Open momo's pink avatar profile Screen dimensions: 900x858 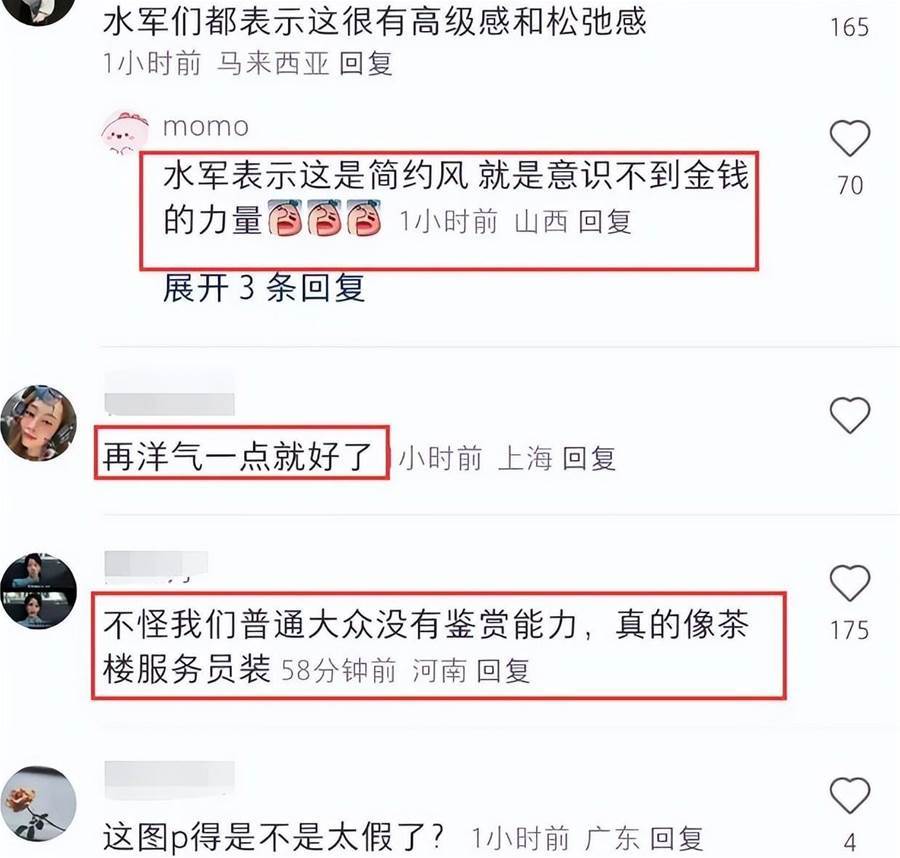point(124,133)
